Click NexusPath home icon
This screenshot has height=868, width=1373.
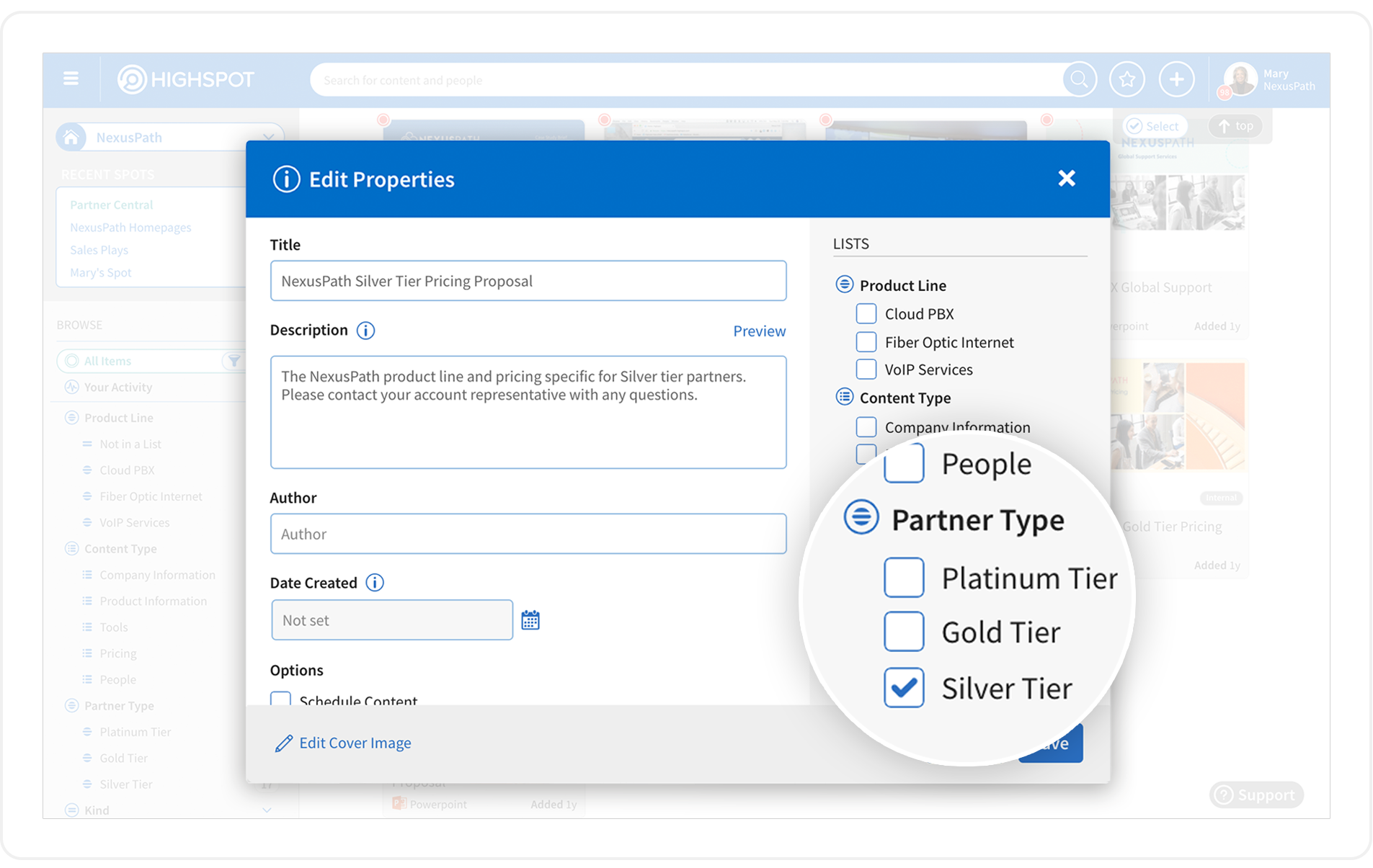coord(71,138)
